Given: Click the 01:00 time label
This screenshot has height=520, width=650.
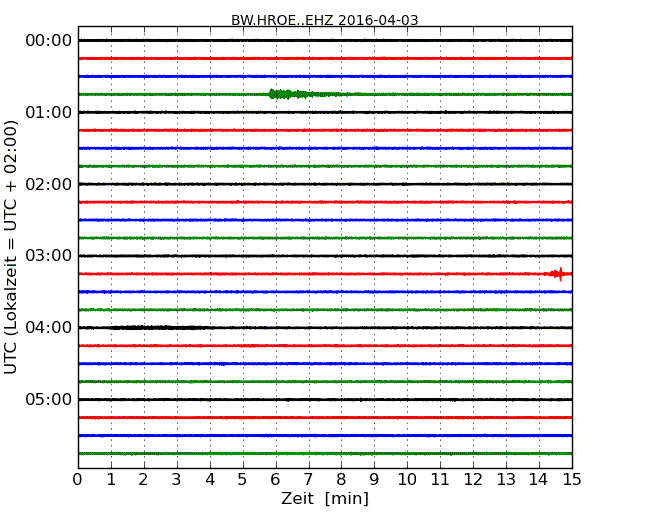Looking at the screenshot, I should 49,112.
